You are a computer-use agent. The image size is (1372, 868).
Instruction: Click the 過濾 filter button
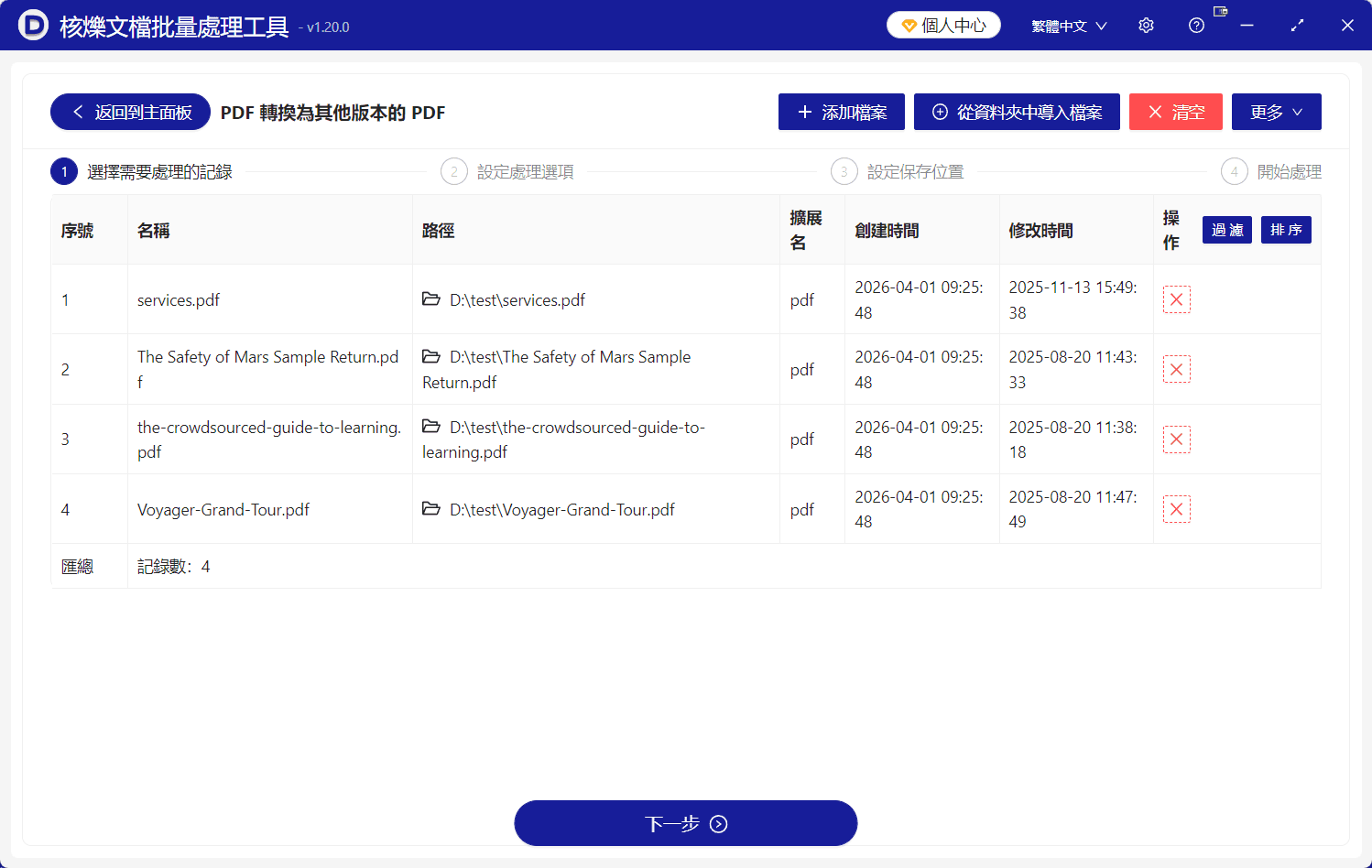1226,230
